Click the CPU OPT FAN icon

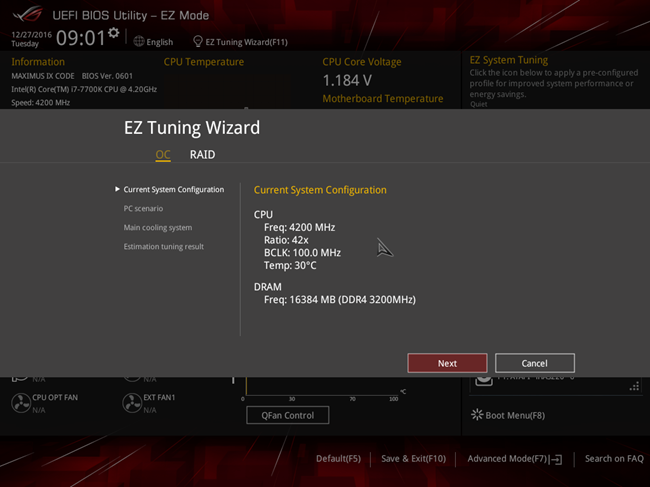[x=21, y=403]
